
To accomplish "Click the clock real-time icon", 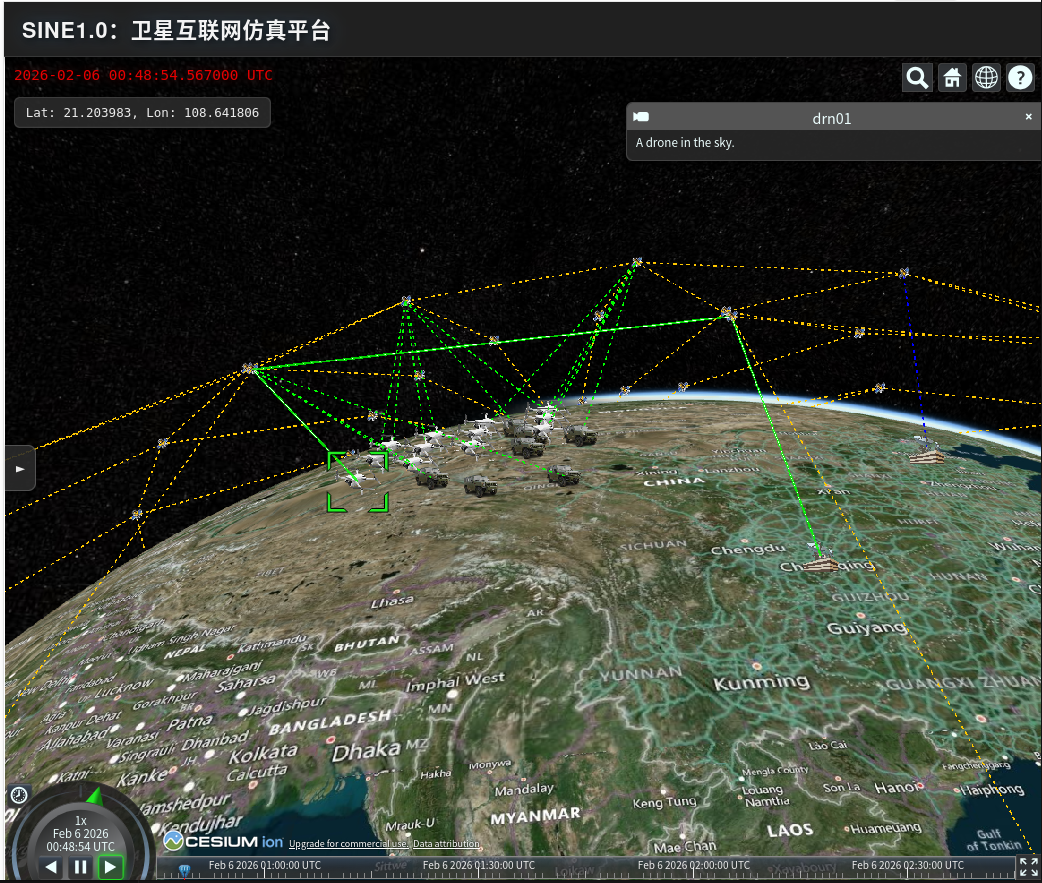I will click(x=18, y=795).
